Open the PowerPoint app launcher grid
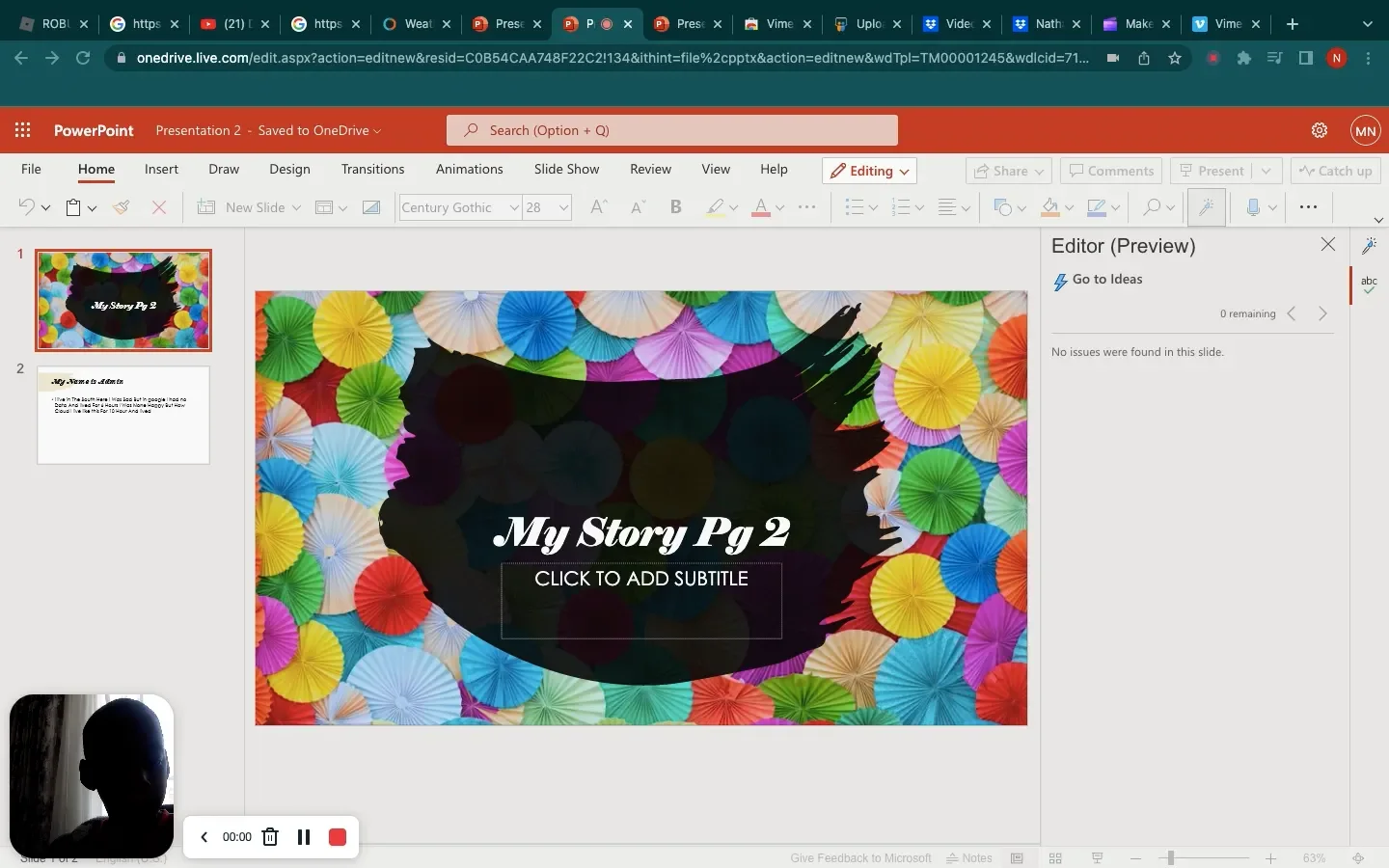1389x868 pixels. coord(23,130)
